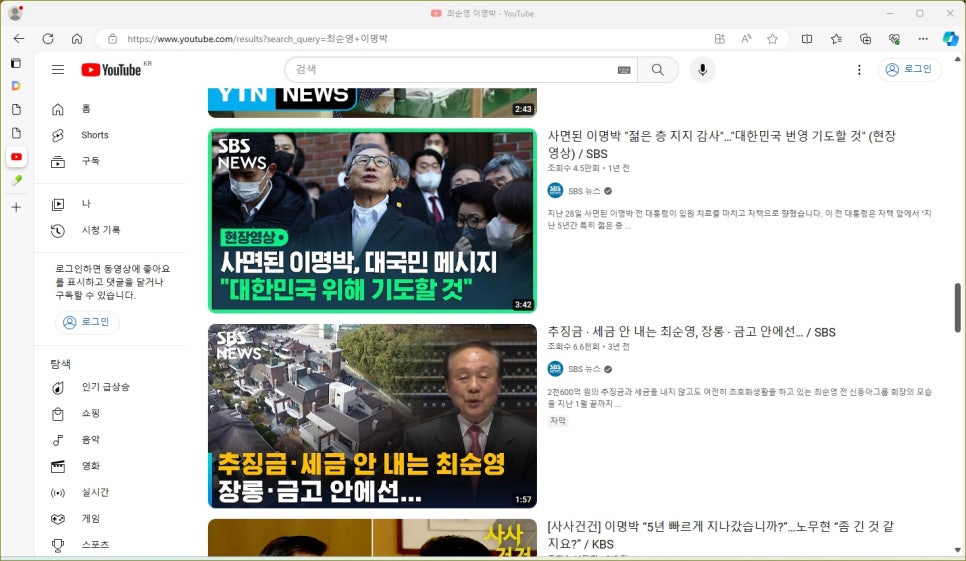Open the browser settings ellipsis menu

[x=923, y=39]
